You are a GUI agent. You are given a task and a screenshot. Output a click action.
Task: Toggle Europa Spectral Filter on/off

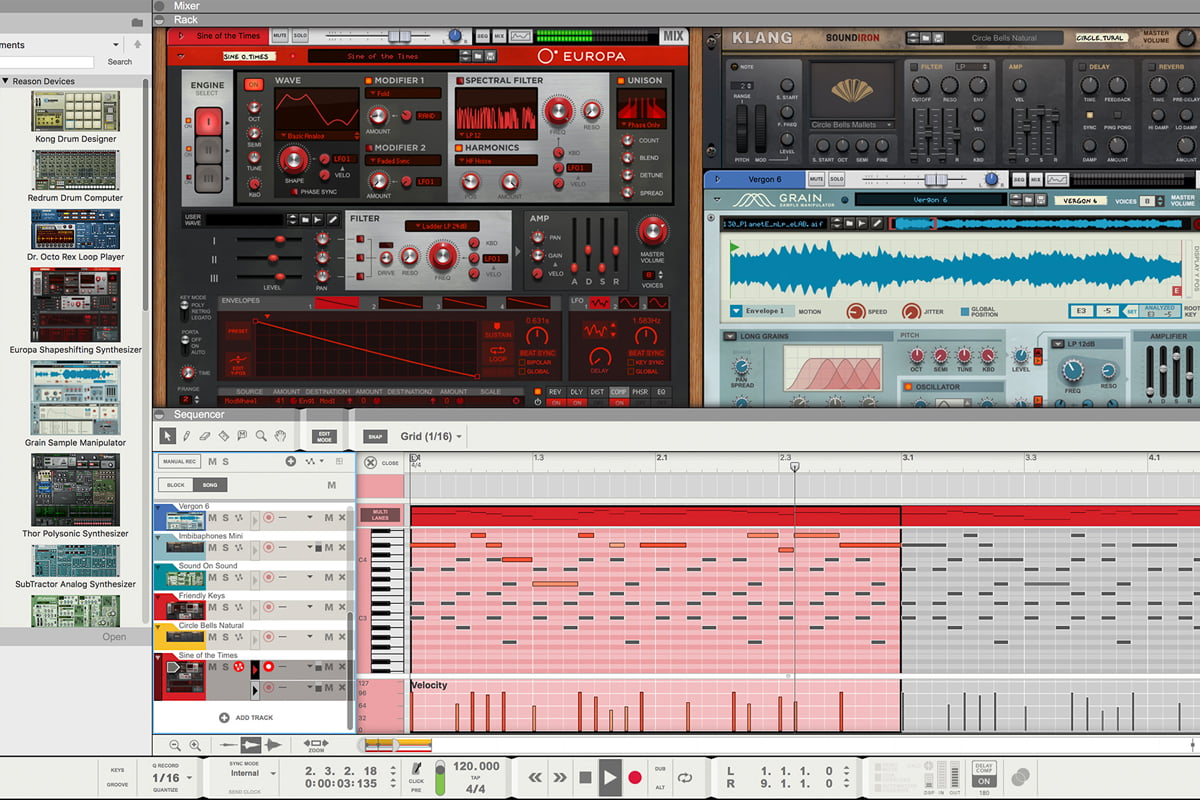(x=459, y=80)
